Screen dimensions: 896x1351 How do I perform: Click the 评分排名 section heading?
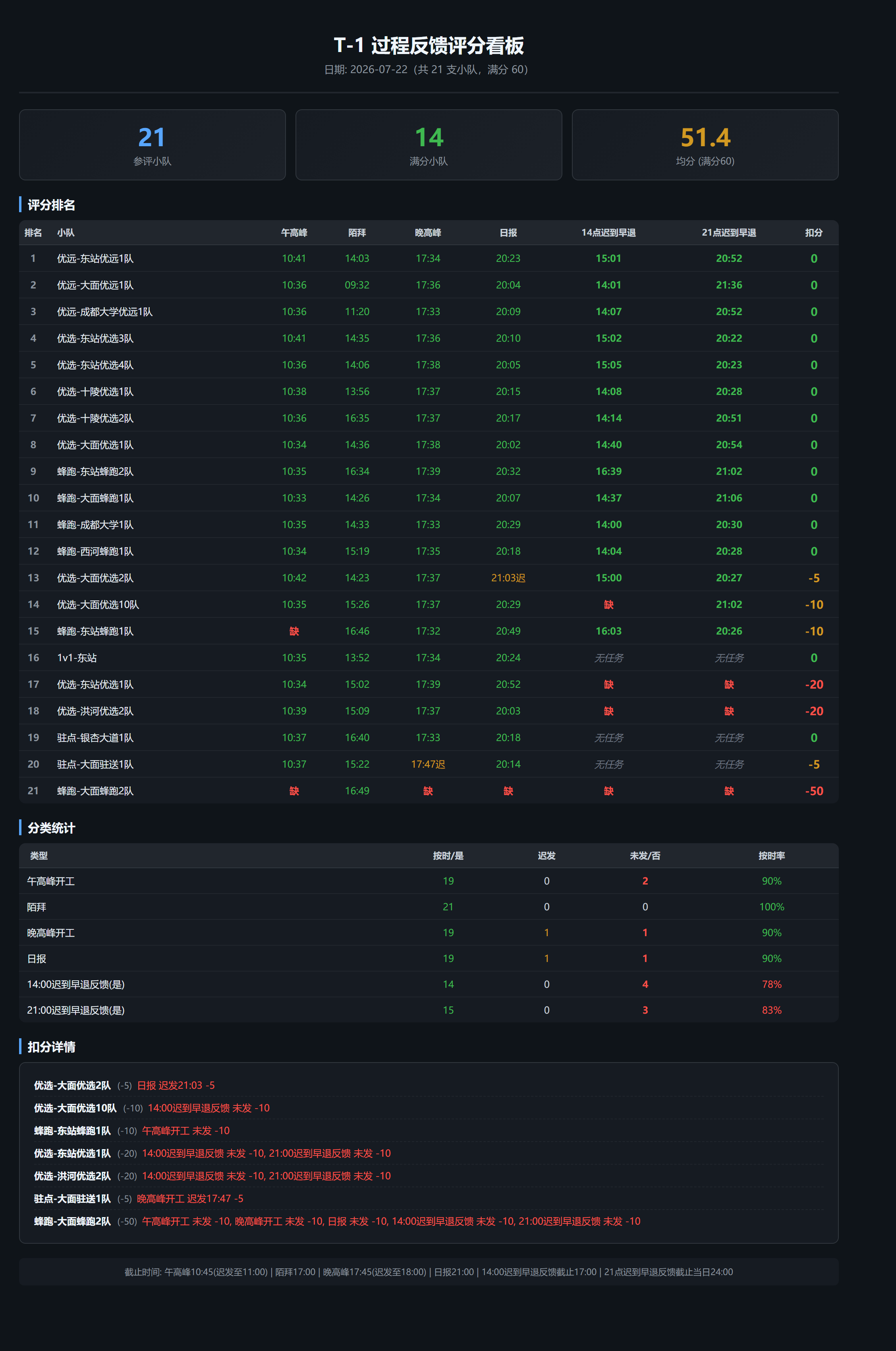51,205
